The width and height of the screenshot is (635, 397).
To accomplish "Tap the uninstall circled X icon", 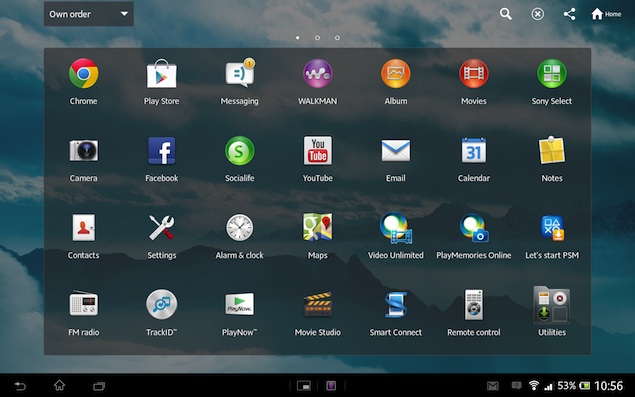I will pyautogui.click(x=537, y=14).
